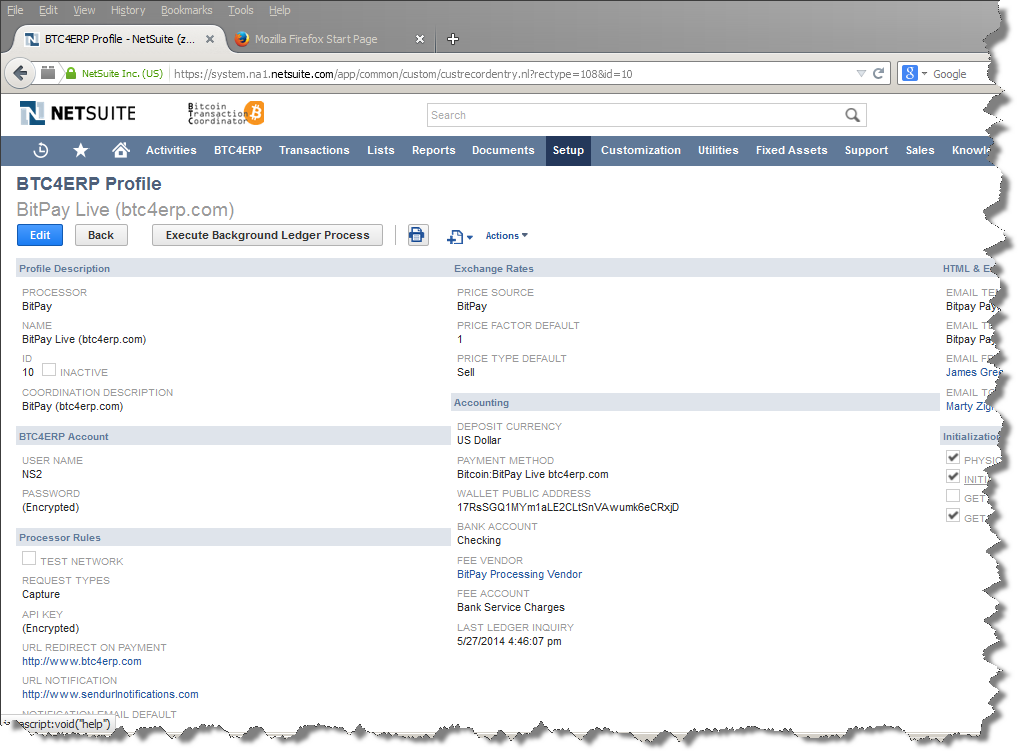This screenshot has width=1018, height=751.
Task: Open the Reports navigation menu
Action: coord(434,151)
